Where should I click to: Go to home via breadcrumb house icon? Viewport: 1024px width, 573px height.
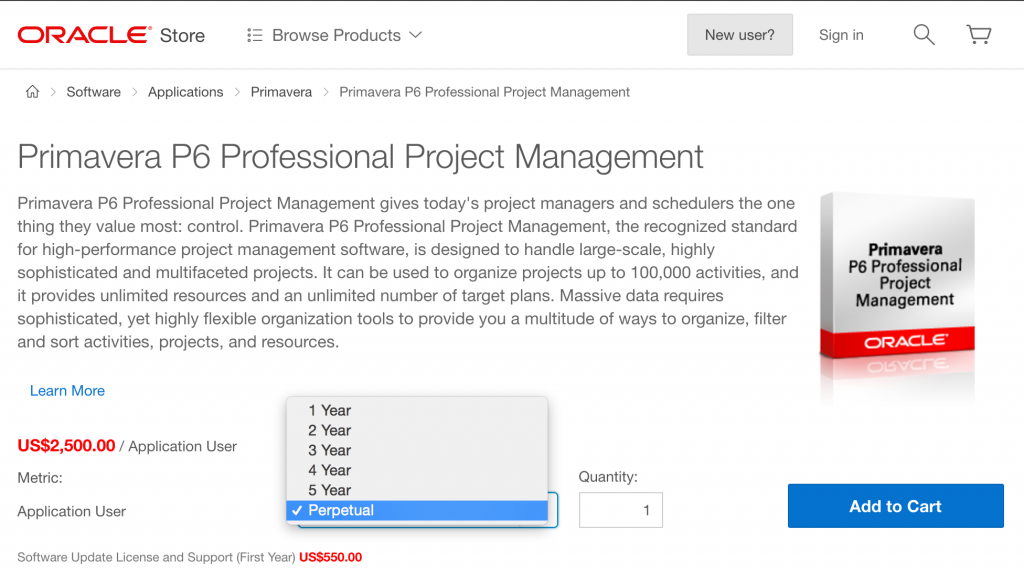coord(32,91)
